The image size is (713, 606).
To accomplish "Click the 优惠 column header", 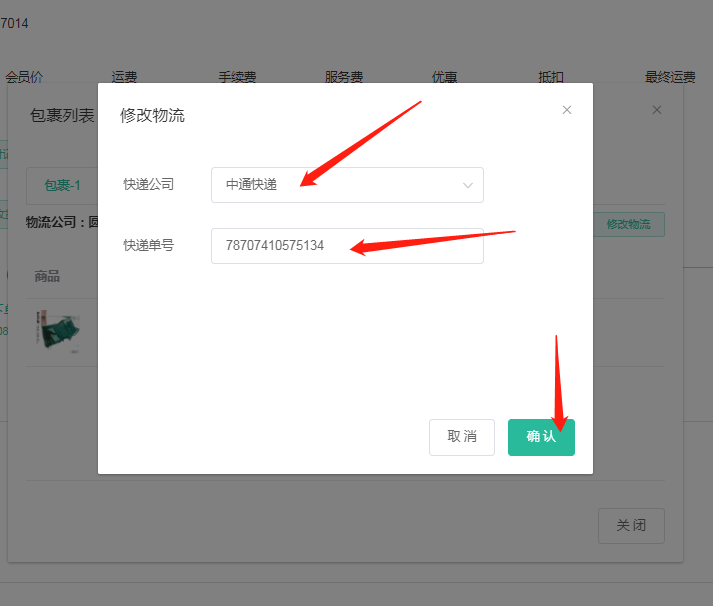I will coord(444,77).
